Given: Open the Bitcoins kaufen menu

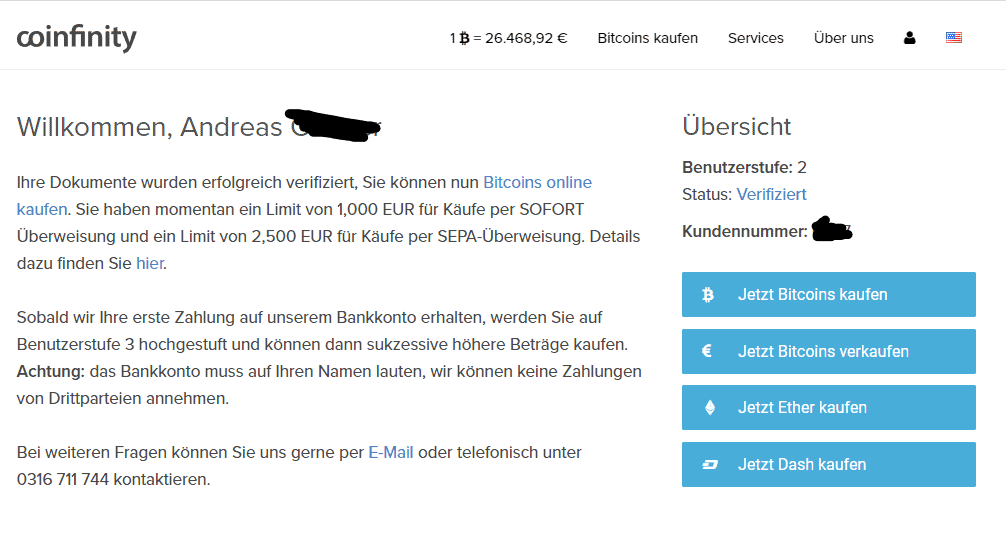Looking at the screenshot, I should click(x=647, y=38).
